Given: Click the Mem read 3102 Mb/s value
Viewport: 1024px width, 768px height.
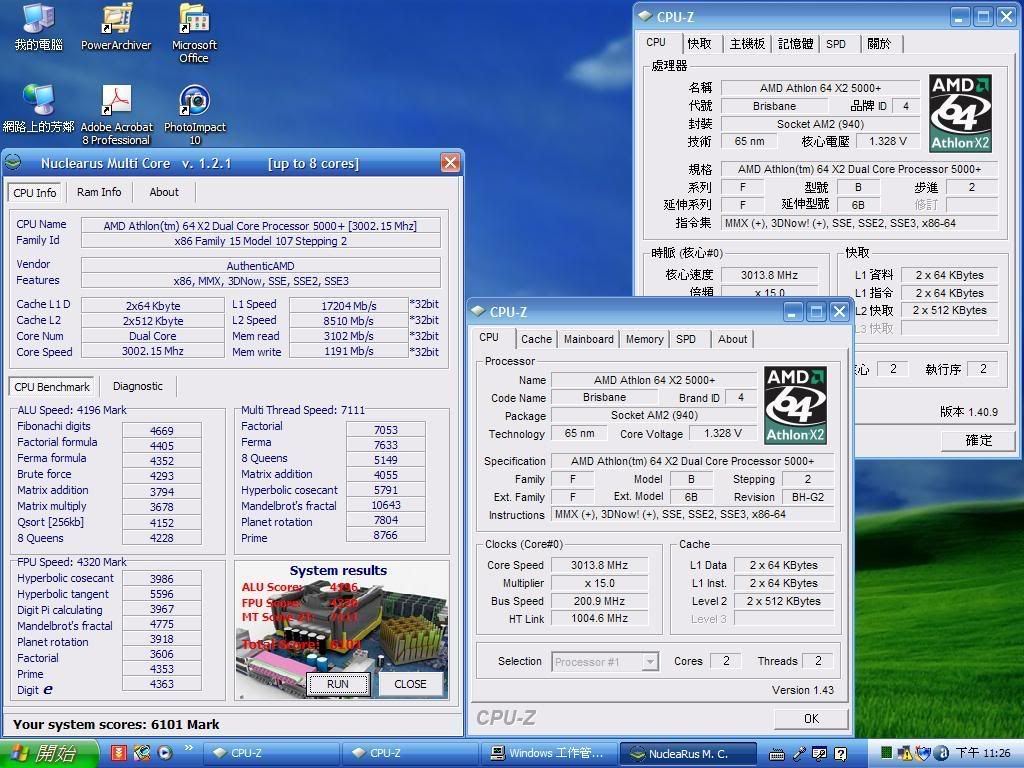Looking at the screenshot, I should click(x=349, y=336).
